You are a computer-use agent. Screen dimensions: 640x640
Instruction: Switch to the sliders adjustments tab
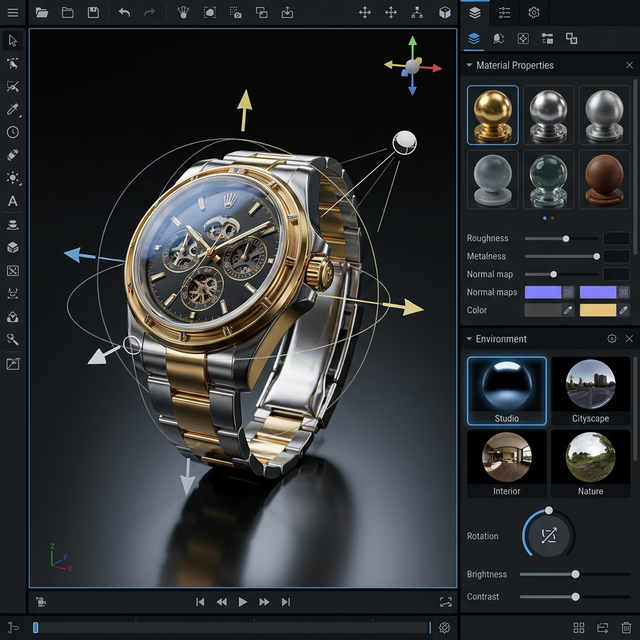tap(504, 13)
